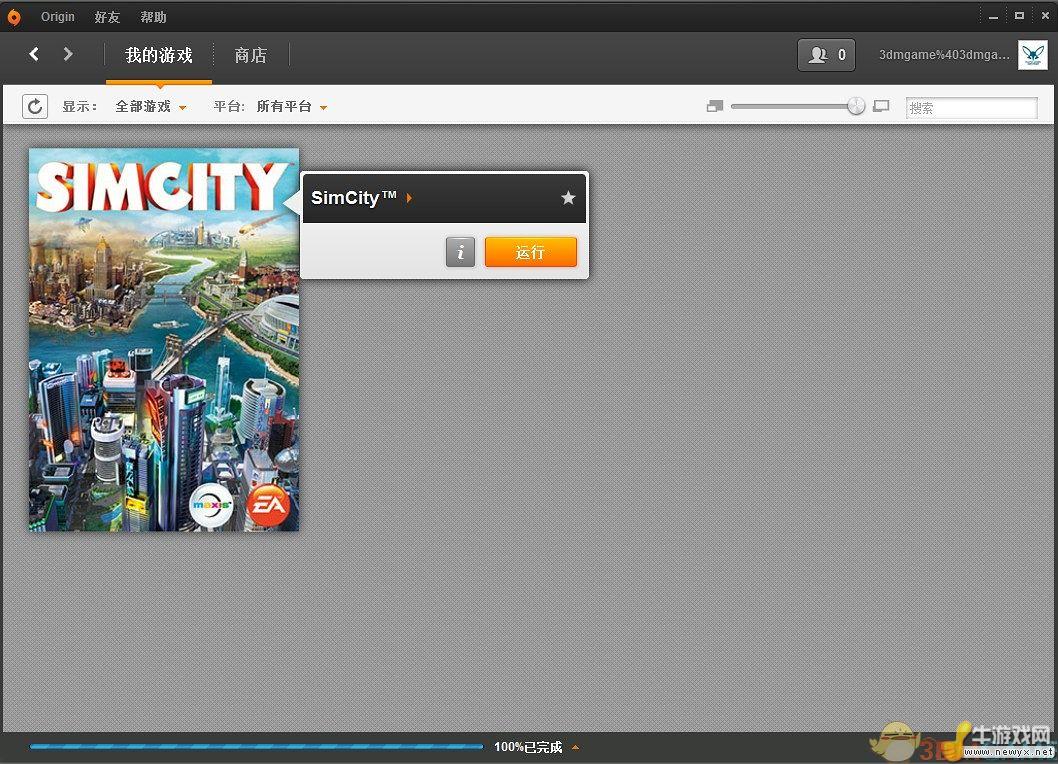This screenshot has width=1058, height=764.
Task: Favorite SimCity with the star icon
Action: (x=568, y=198)
